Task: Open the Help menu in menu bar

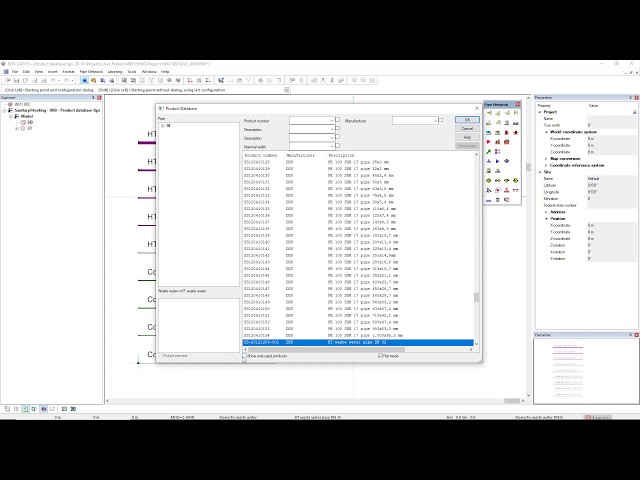Action: click(165, 71)
